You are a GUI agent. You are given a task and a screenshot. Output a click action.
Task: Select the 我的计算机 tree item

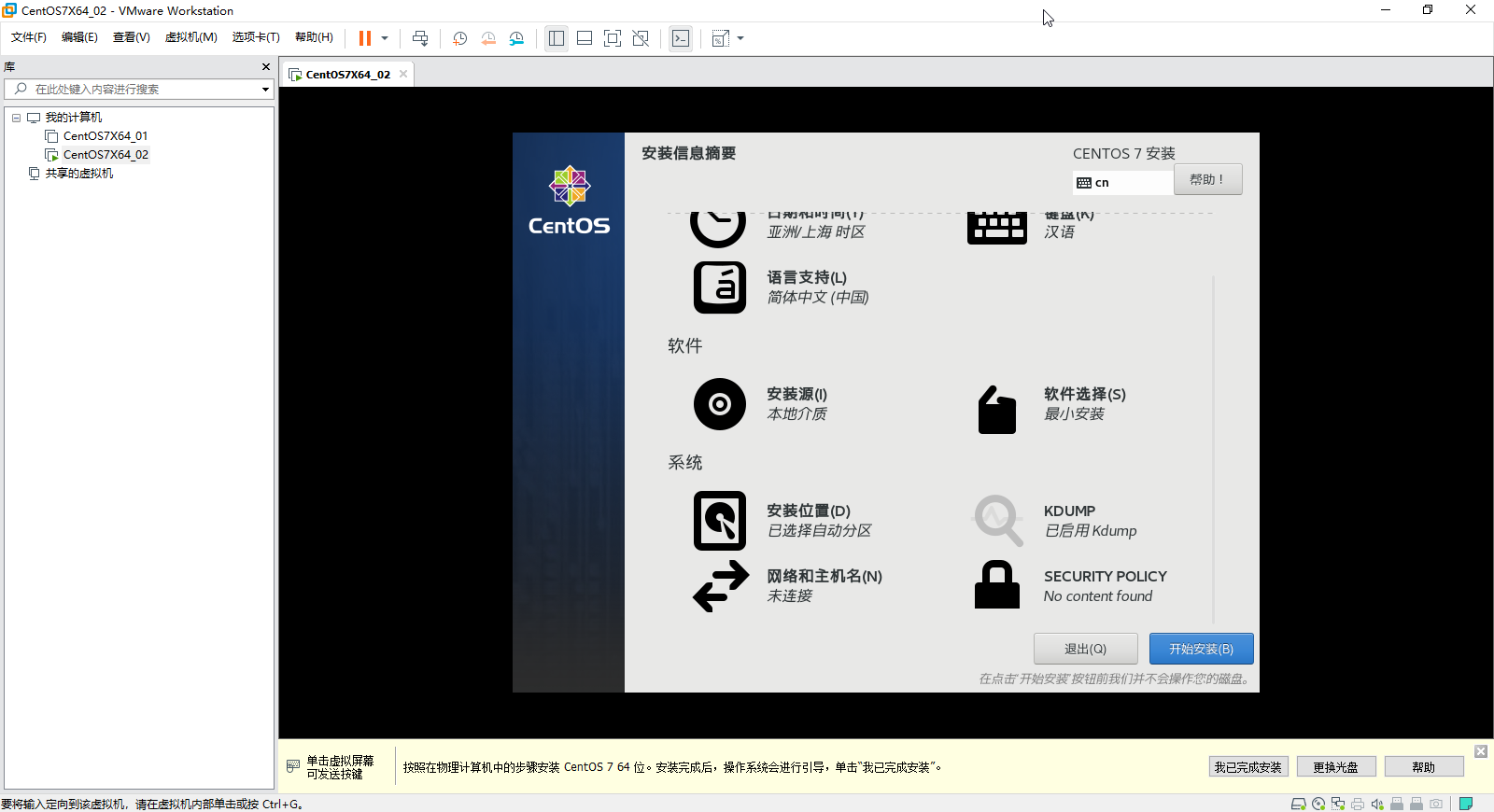tap(74, 118)
